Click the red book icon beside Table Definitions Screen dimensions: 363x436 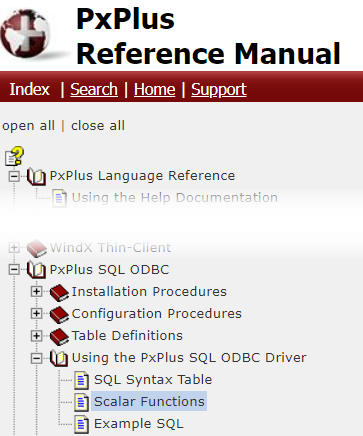point(59,336)
